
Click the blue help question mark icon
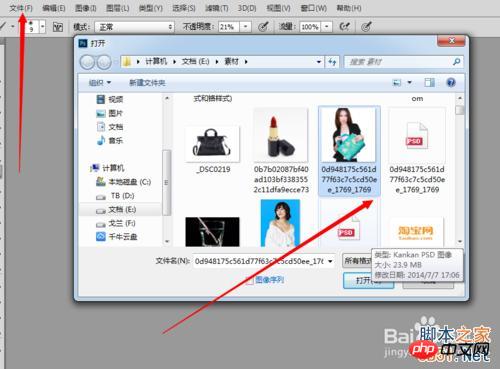tap(451, 82)
